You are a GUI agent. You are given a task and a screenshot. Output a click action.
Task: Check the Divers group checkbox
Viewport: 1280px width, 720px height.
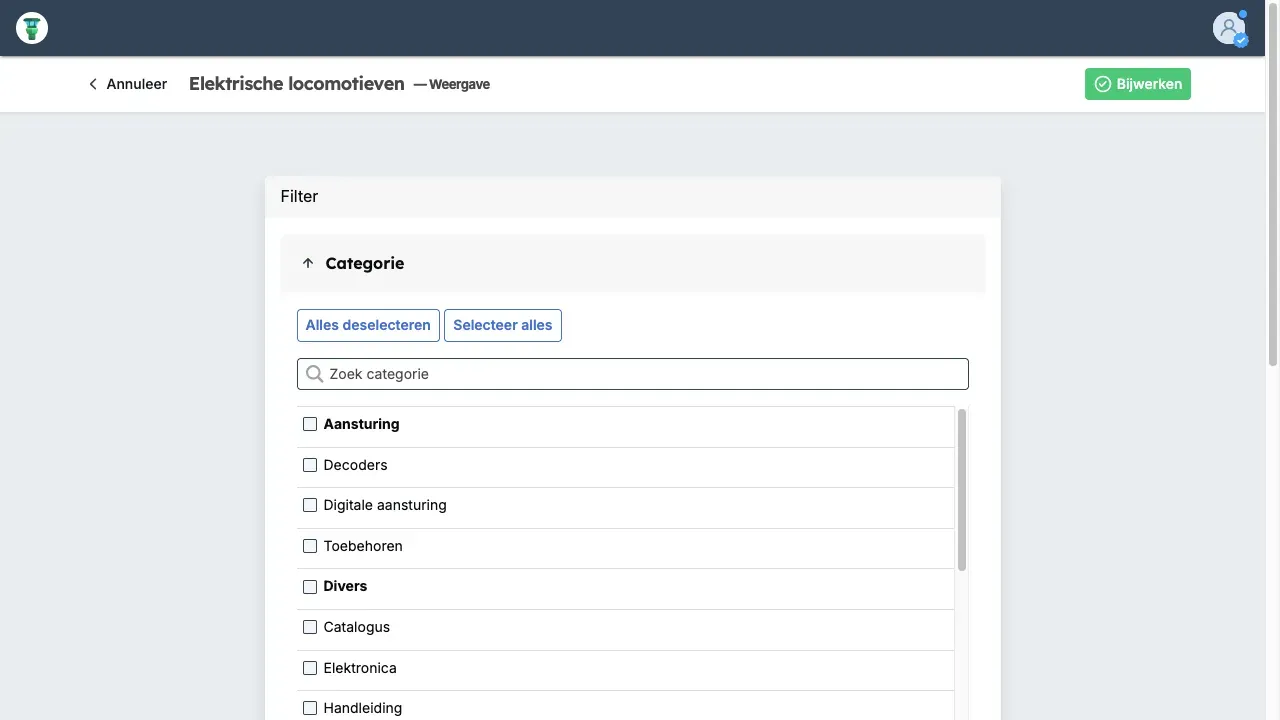[x=310, y=587]
